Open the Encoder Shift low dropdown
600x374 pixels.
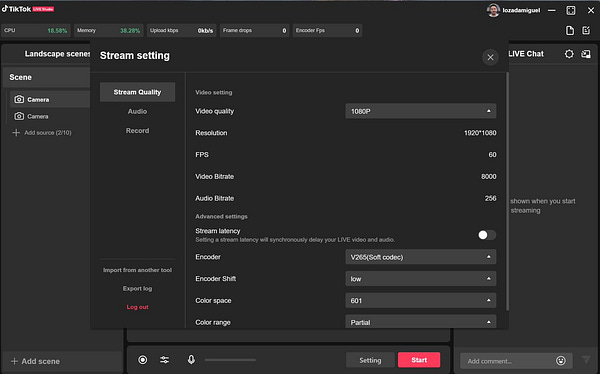(x=421, y=279)
